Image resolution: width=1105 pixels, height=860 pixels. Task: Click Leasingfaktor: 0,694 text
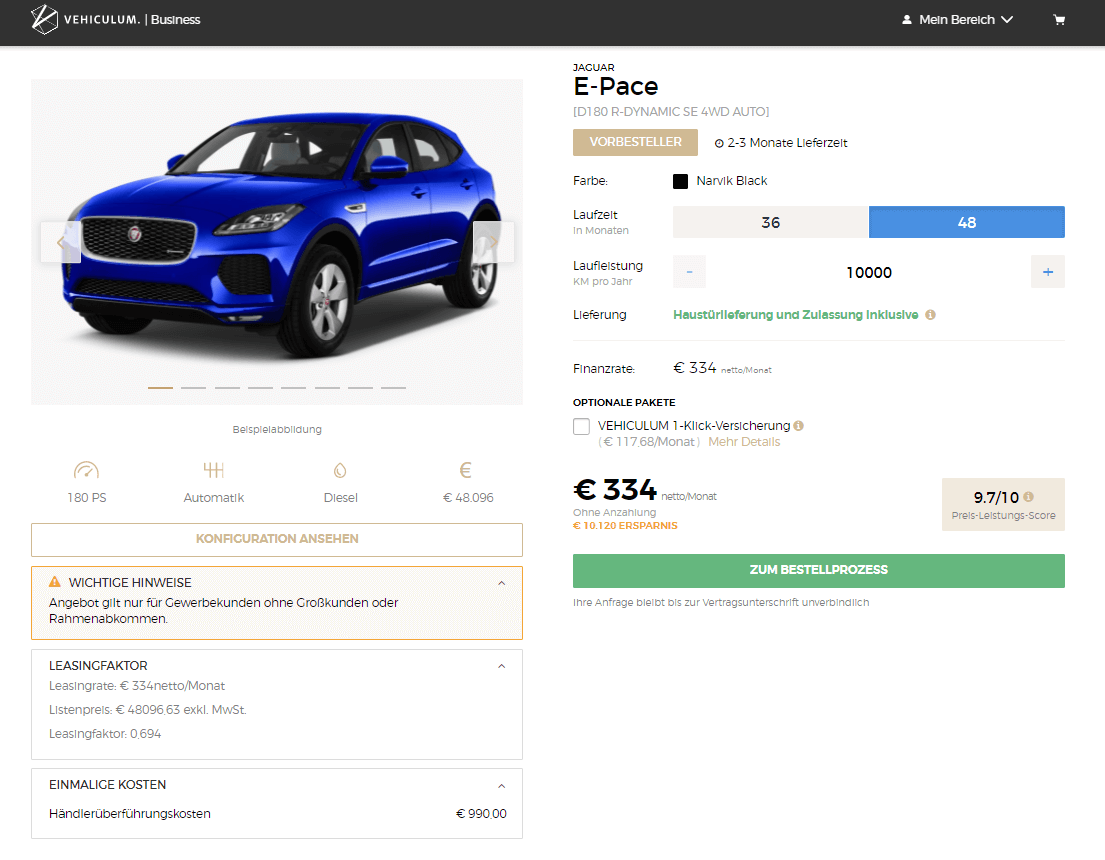tap(105, 735)
